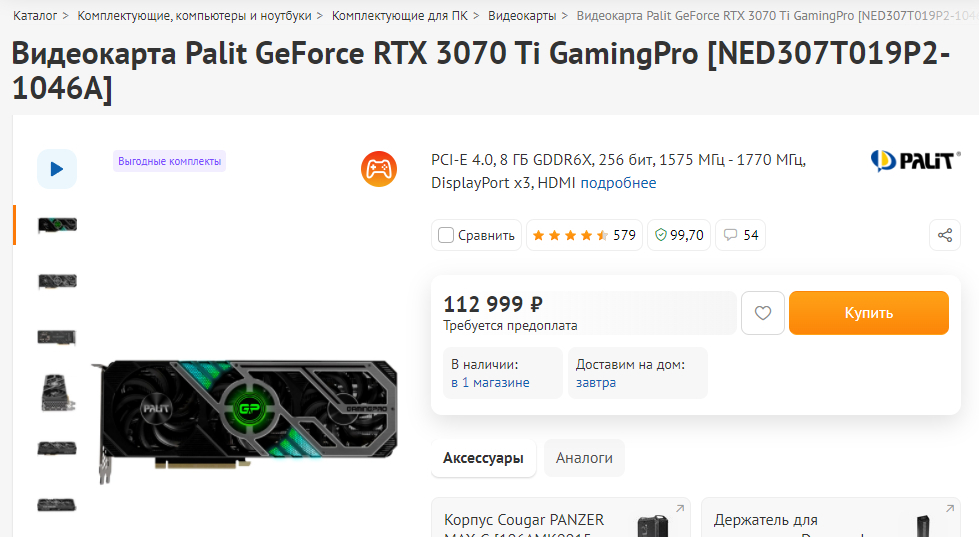This screenshot has width=979, height=537.
Task: Add product to favorites with heart icon
Action: tap(763, 313)
